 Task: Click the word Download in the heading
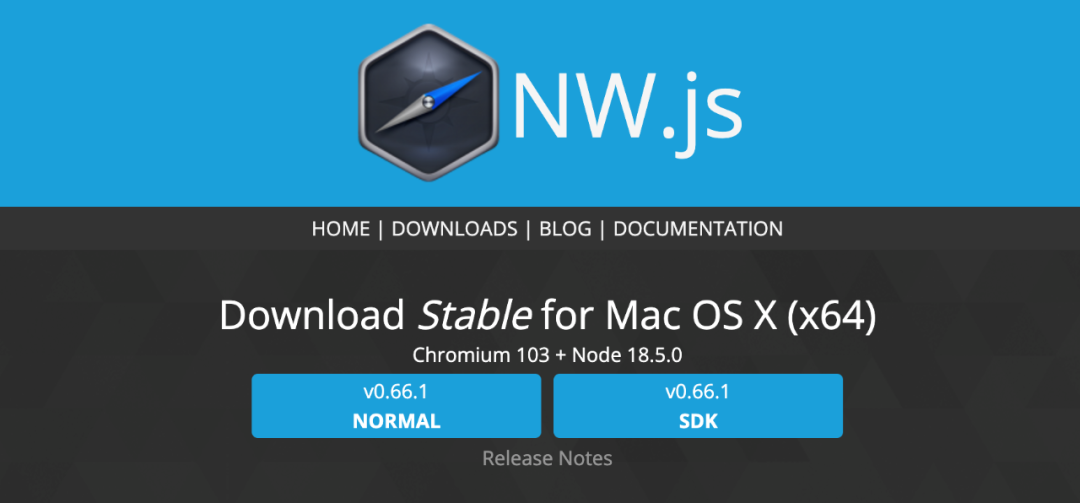313,316
